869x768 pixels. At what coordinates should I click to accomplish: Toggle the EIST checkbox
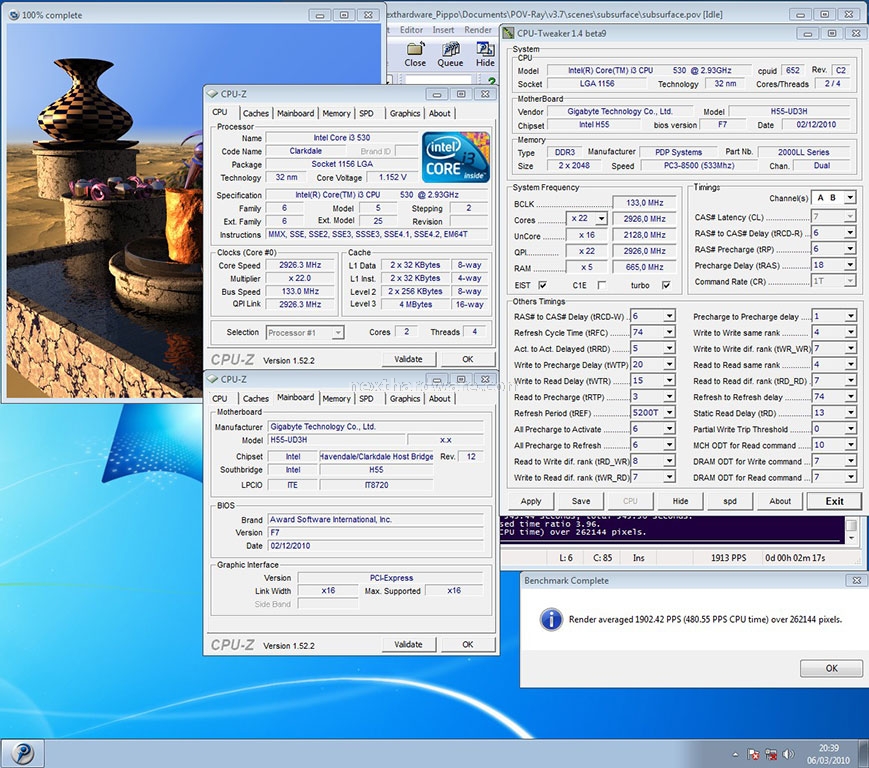point(543,285)
